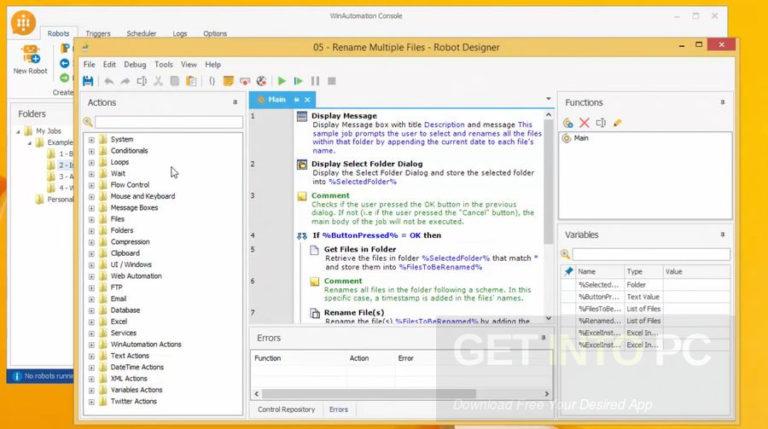Click the WinAutomation logo in the Console
Viewport: 768px width, 429px height.
point(23,23)
